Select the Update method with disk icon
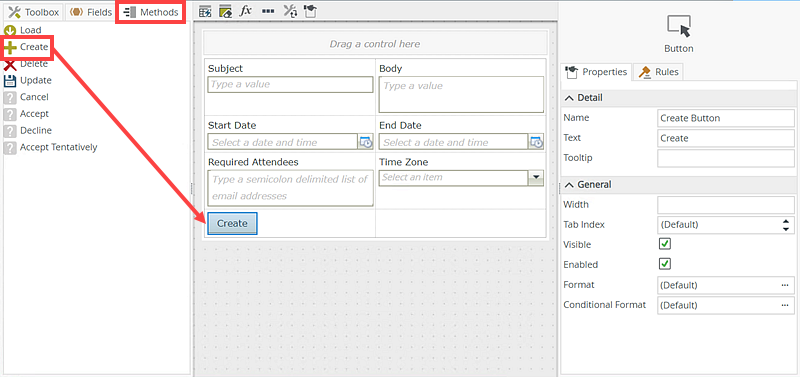The image size is (800, 377). click(x=28, y=81)
